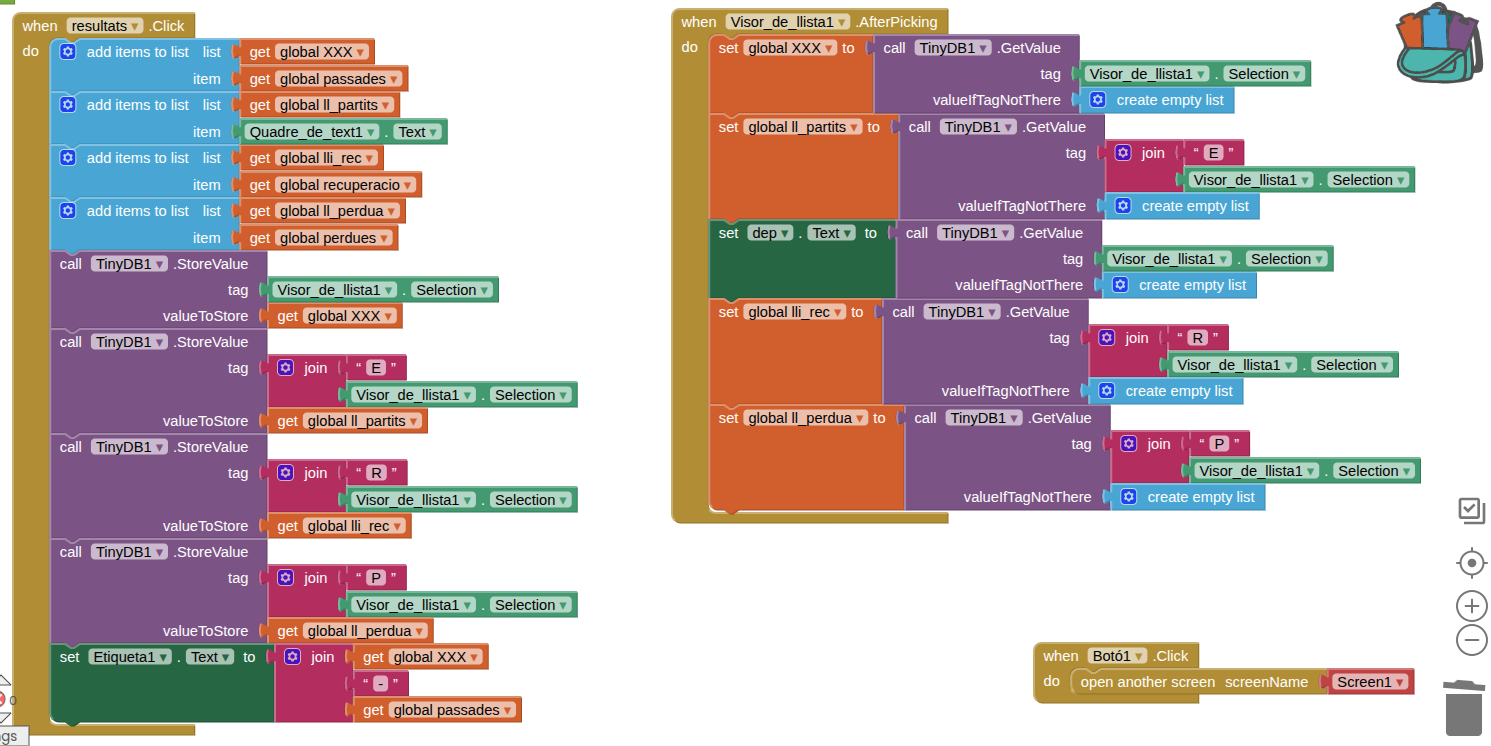Click gear on add items for global lli_rec
Image resolution: width=1491 pixels, height=746 pixels.
[x=68, y=158]
